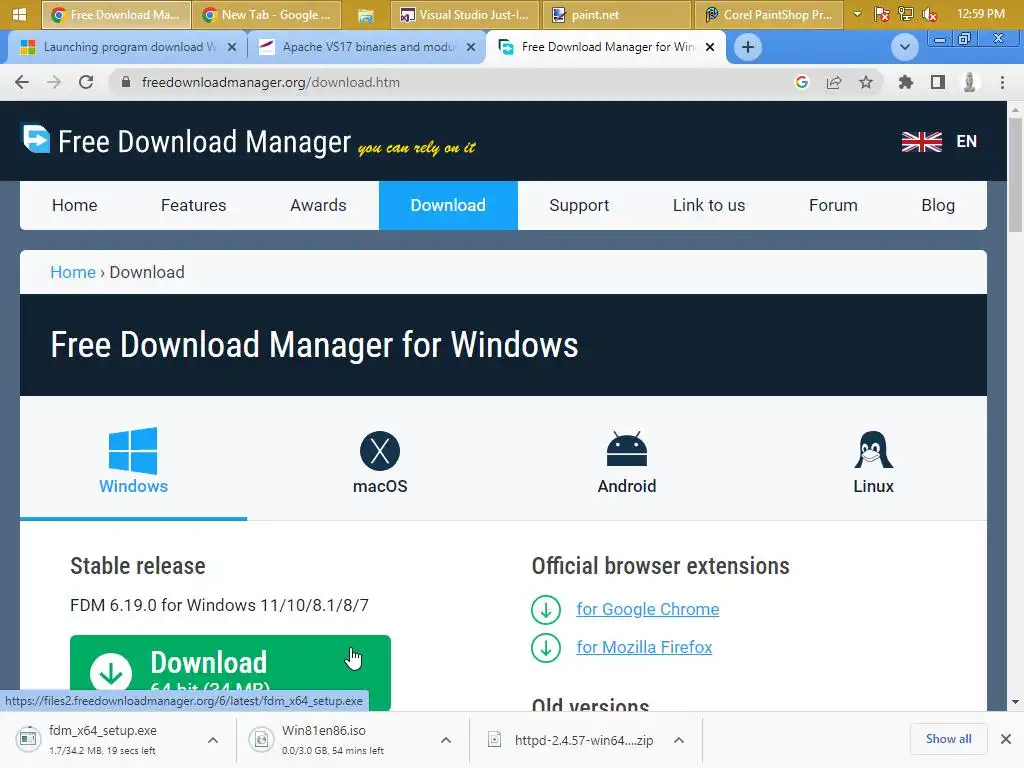The image size is (1024, 768).
Task: Switch to paint.net taskbar button
Action: click(x=616, y=14)
